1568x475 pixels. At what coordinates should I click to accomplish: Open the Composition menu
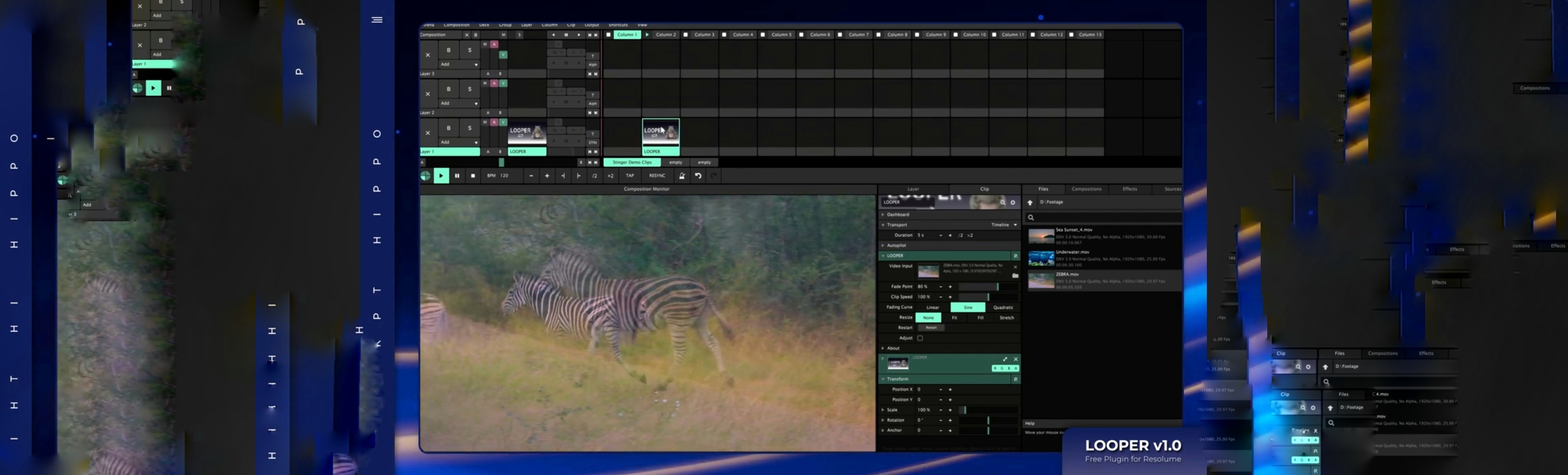pyautogui.click(x=456, y=25)
